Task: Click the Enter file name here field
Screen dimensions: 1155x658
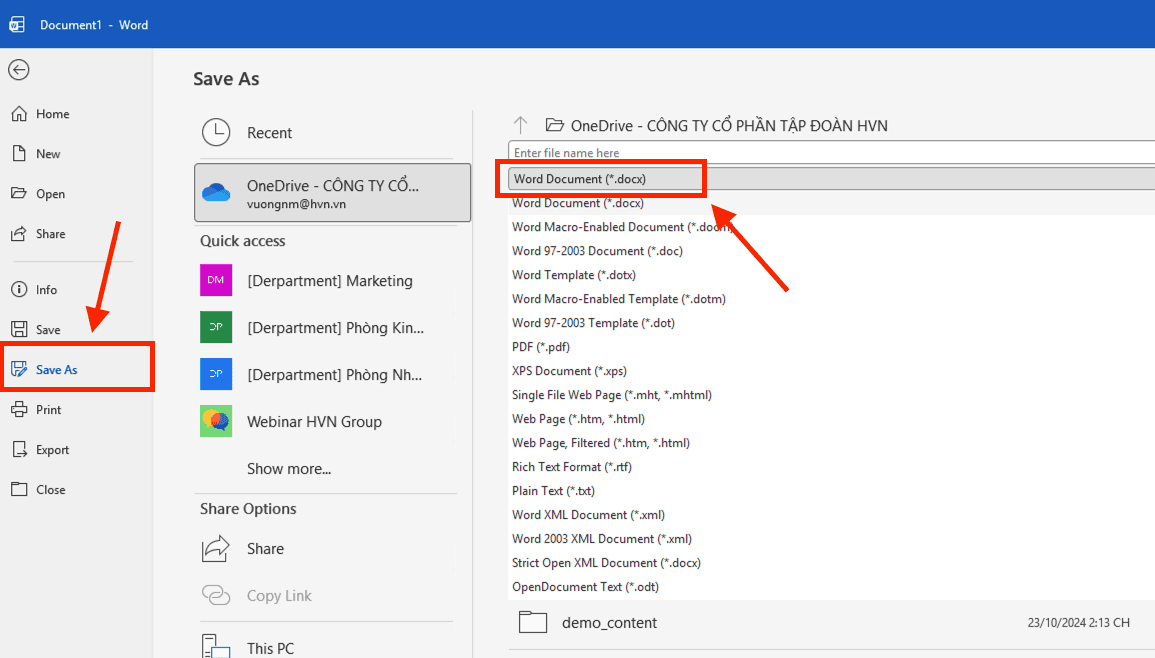Action: [x=832, y=153]
